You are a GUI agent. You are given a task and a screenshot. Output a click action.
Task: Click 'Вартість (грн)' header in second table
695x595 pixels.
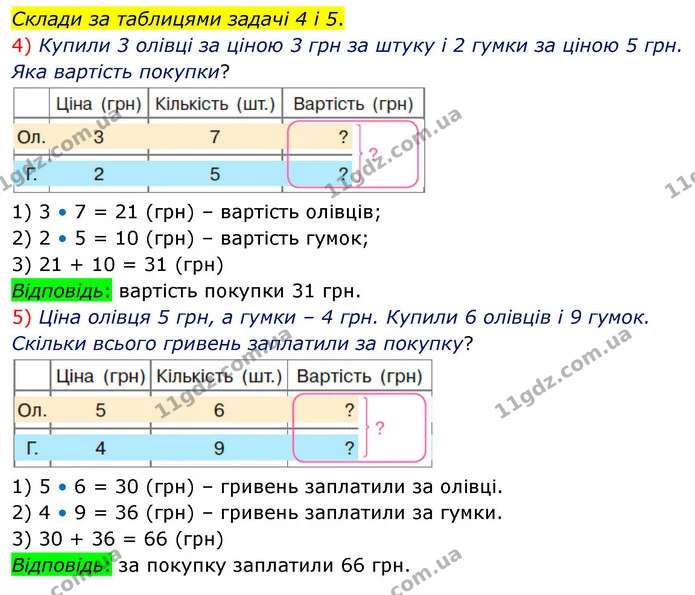pyautogui.click(x=359, y=376)
